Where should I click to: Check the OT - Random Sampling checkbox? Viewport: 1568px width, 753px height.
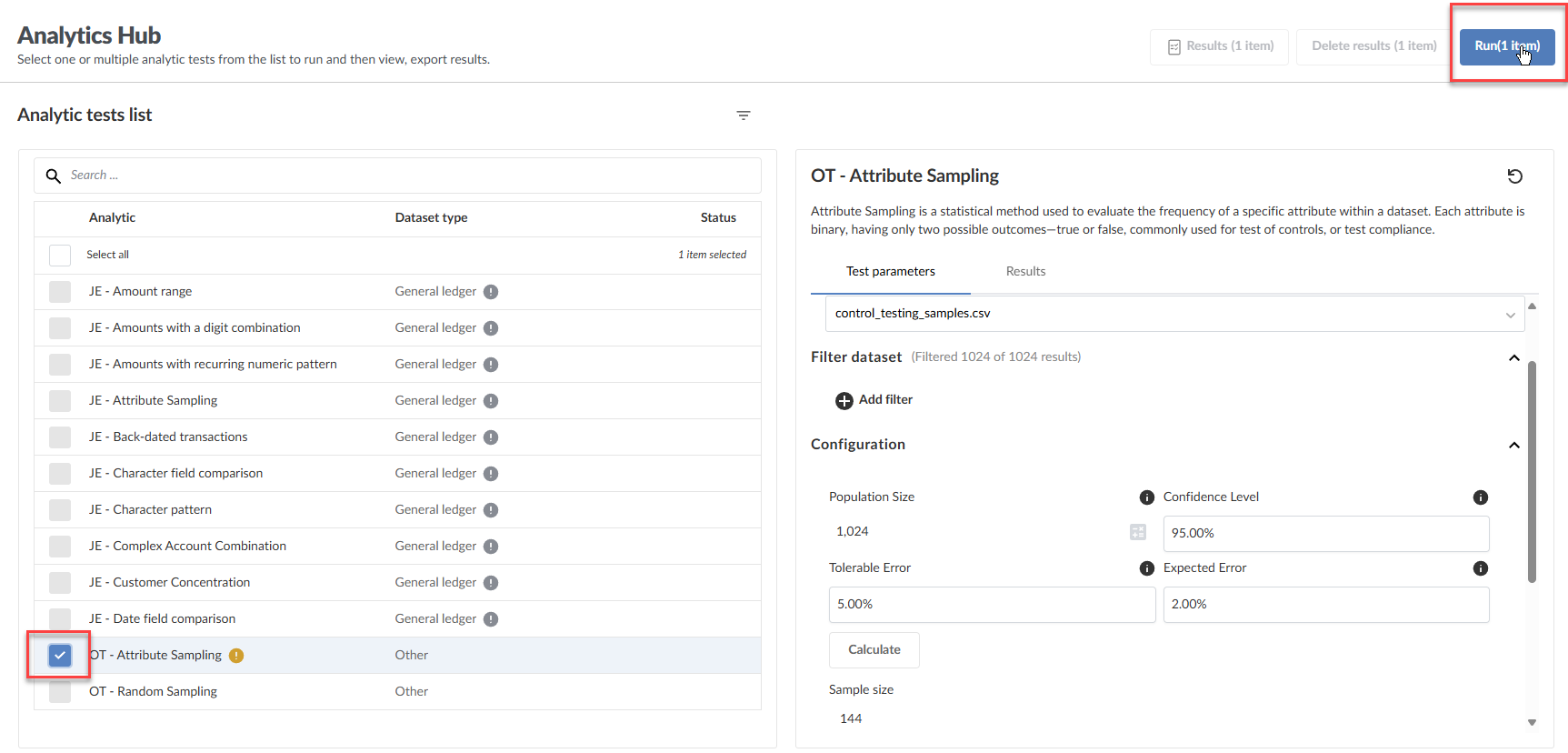tap(60, 692)
